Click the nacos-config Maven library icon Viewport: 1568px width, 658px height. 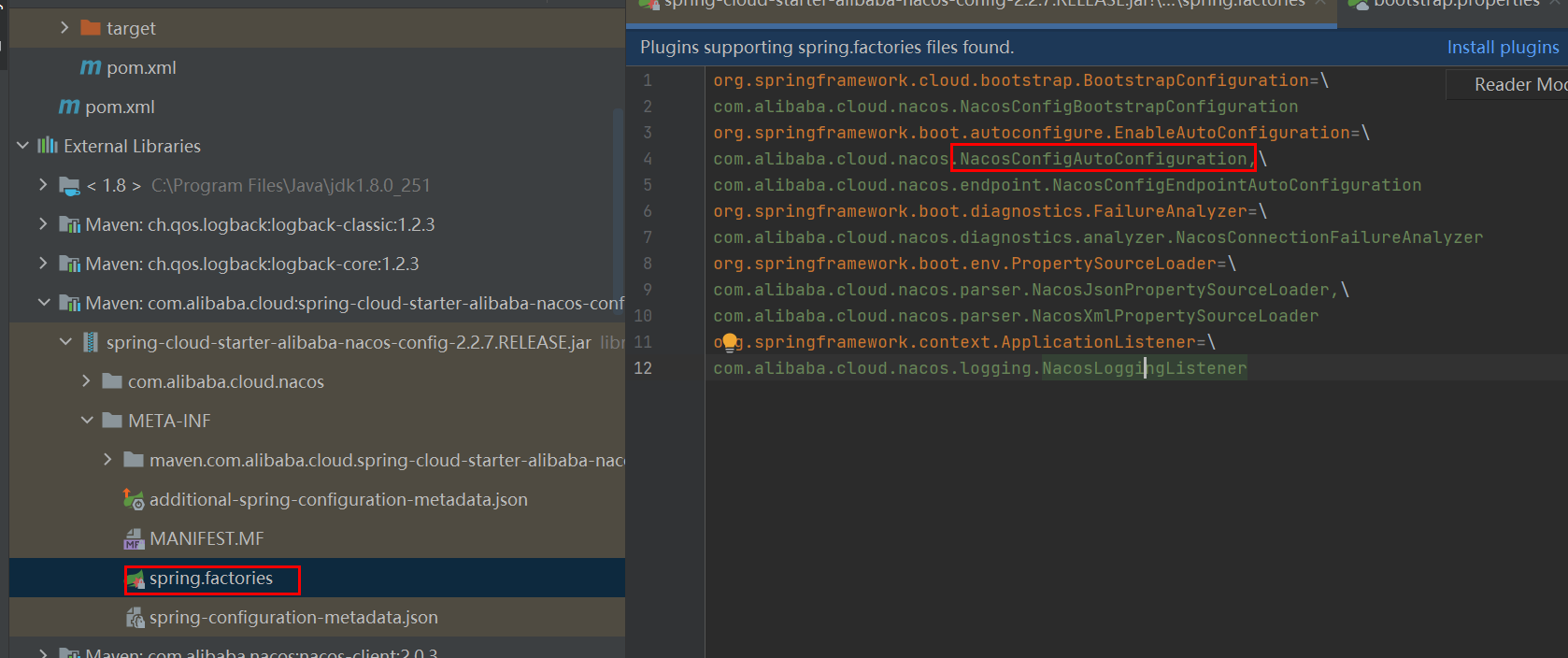pyautogui.click(x=69, y=303)
